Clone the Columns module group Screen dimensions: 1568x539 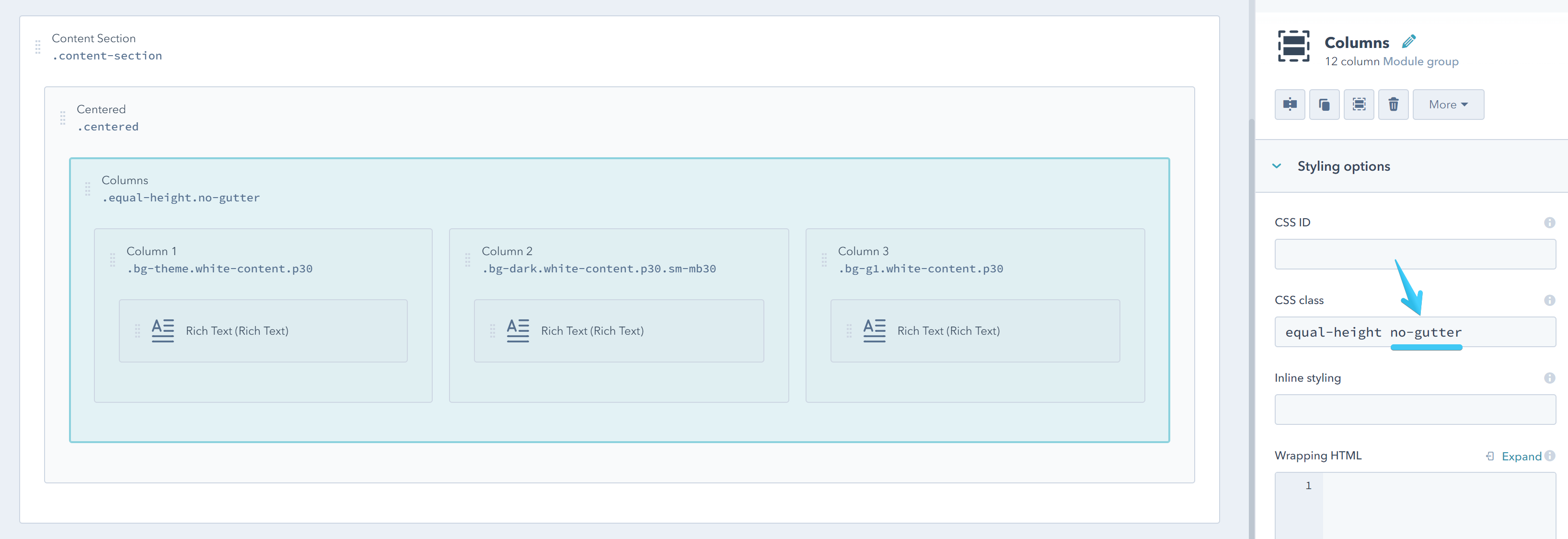[x=1325, y=104]
